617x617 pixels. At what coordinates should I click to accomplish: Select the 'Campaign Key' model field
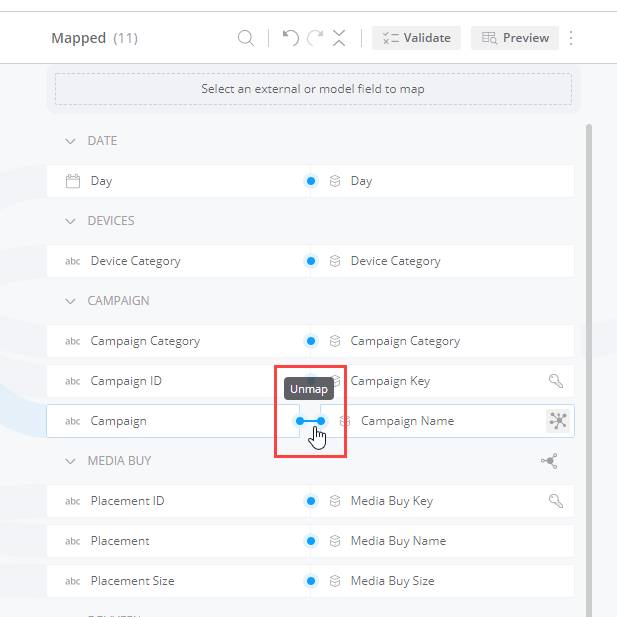tap(390, 381)
